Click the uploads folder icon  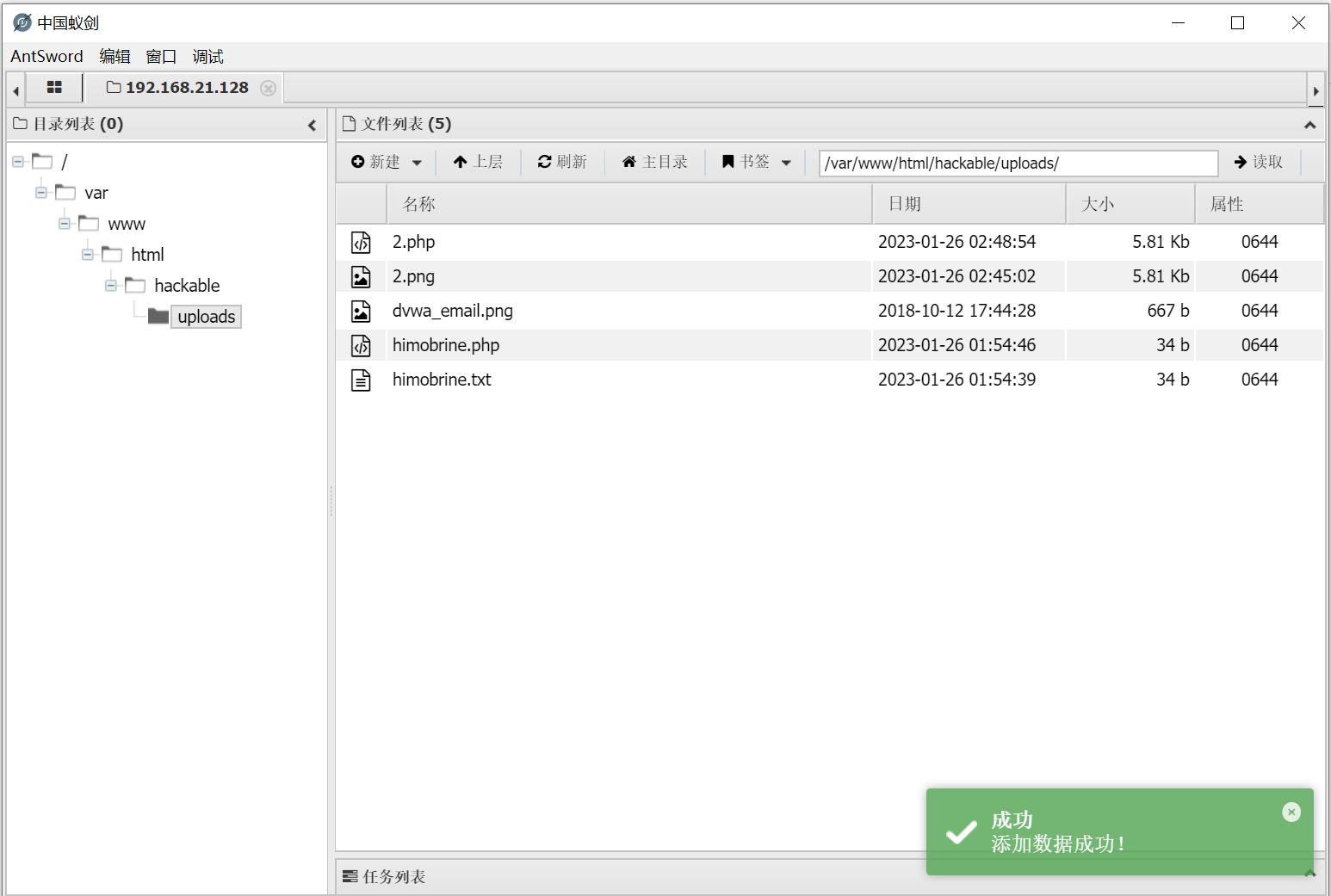click(x=158, y=316)
